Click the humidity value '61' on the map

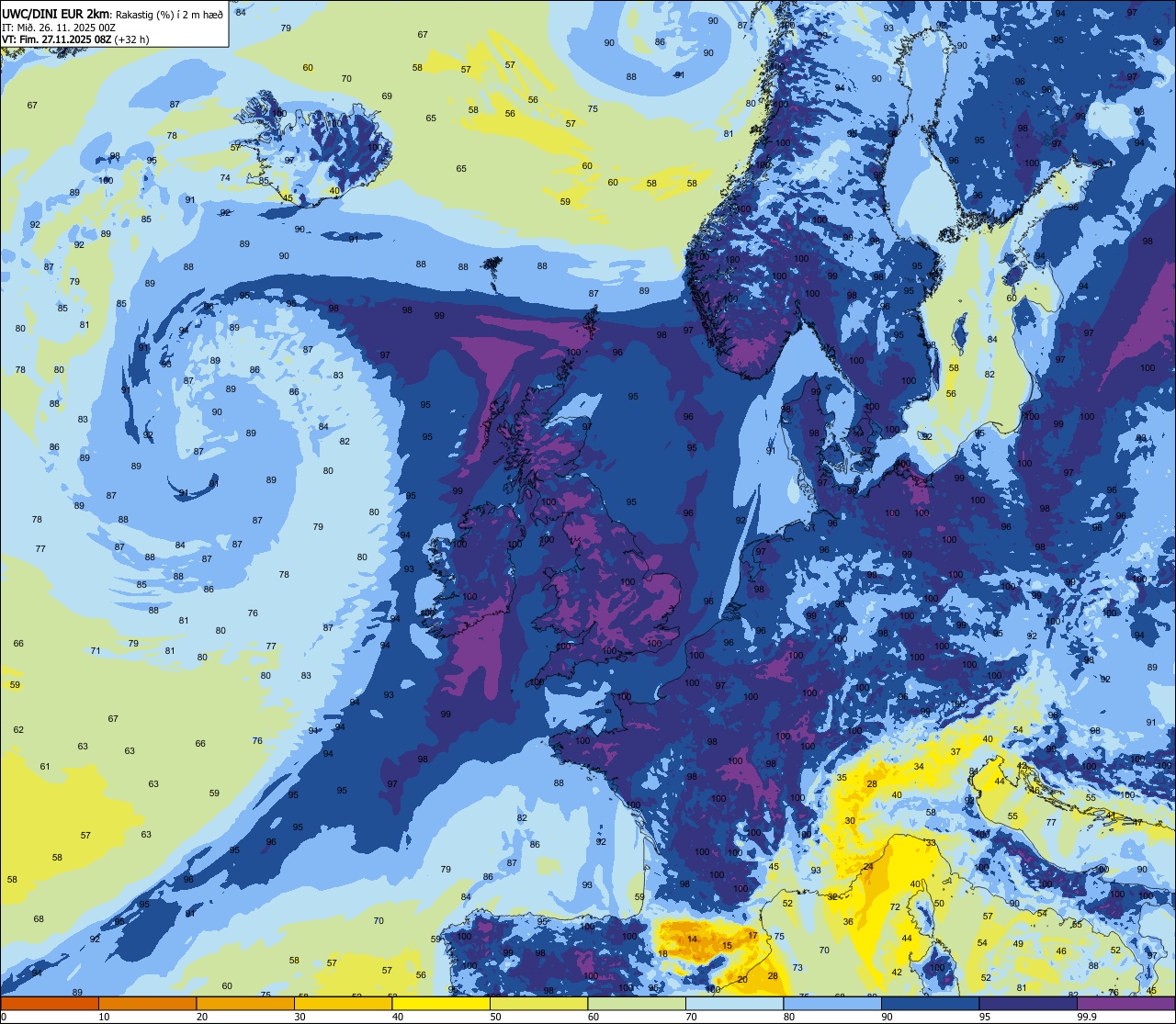click(45, 766)
